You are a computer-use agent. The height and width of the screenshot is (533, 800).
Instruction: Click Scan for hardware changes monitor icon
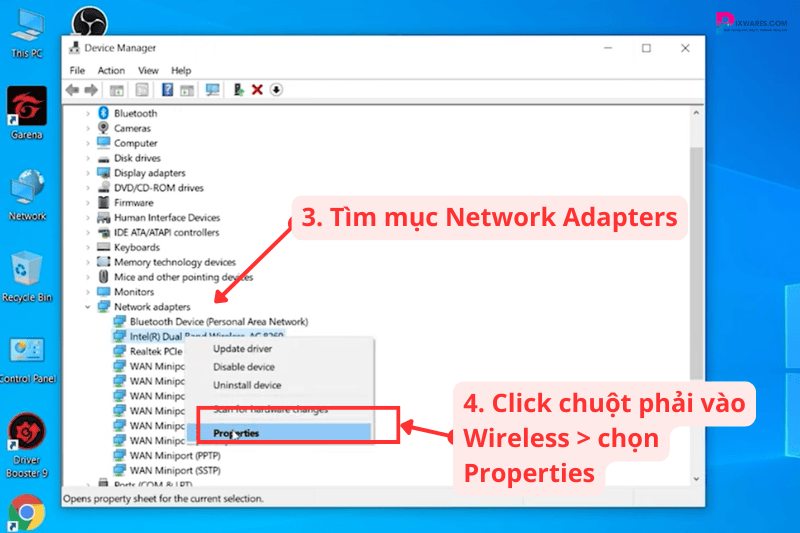pos(212,90)
